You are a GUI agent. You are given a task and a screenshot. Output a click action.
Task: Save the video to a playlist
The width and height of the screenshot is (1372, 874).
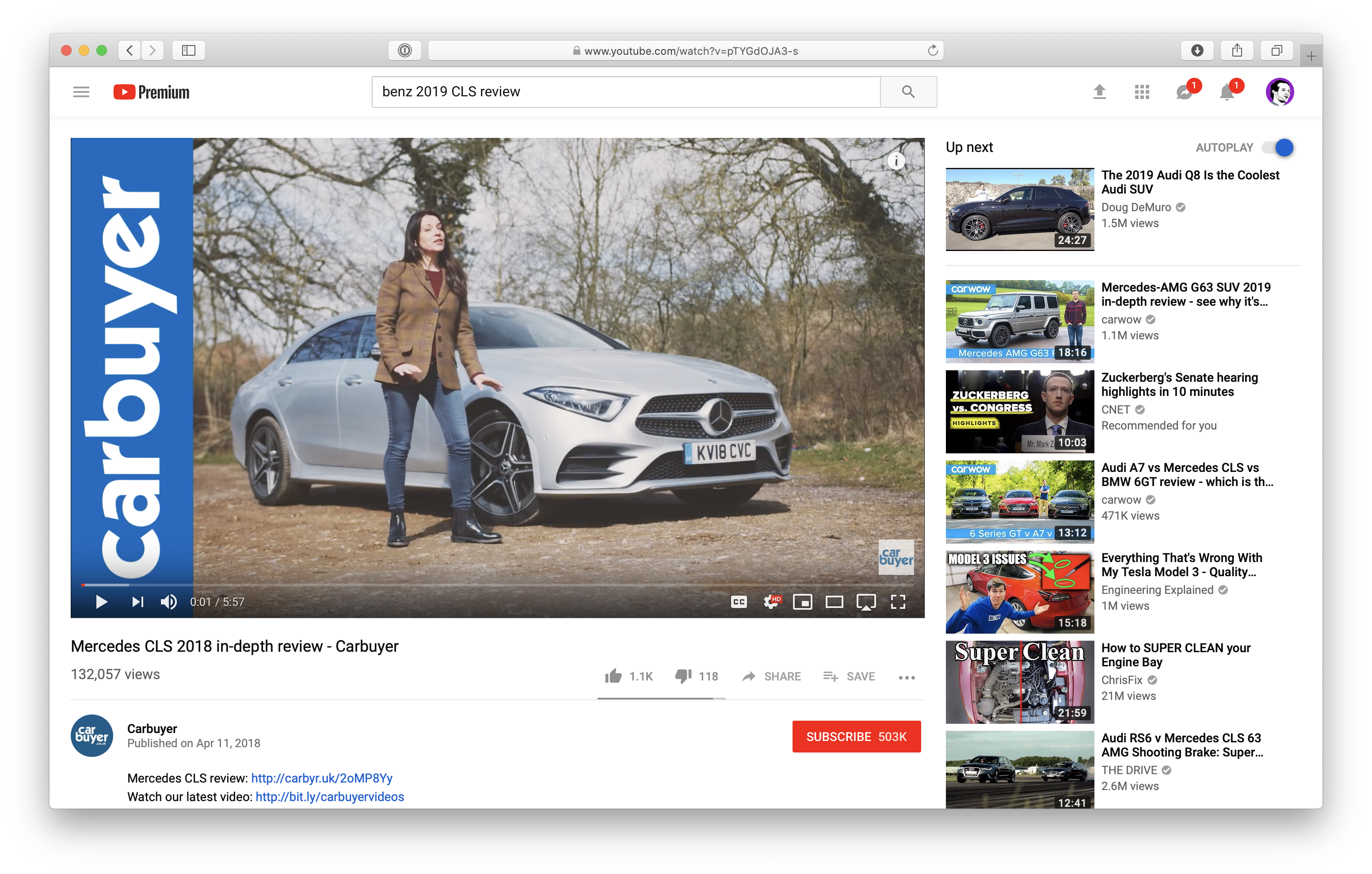coord(849,676)
